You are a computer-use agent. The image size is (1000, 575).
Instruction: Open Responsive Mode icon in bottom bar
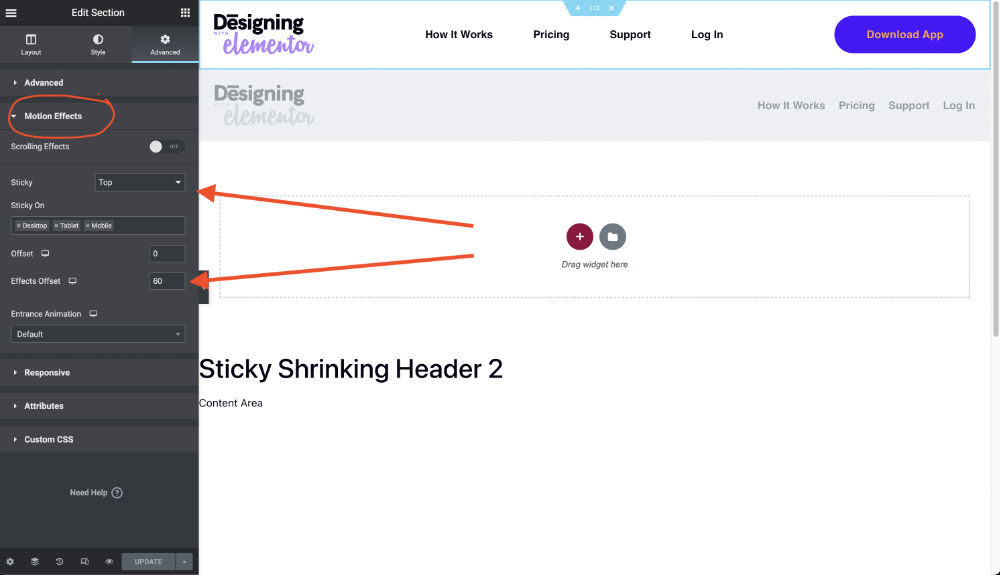point(84,562)
